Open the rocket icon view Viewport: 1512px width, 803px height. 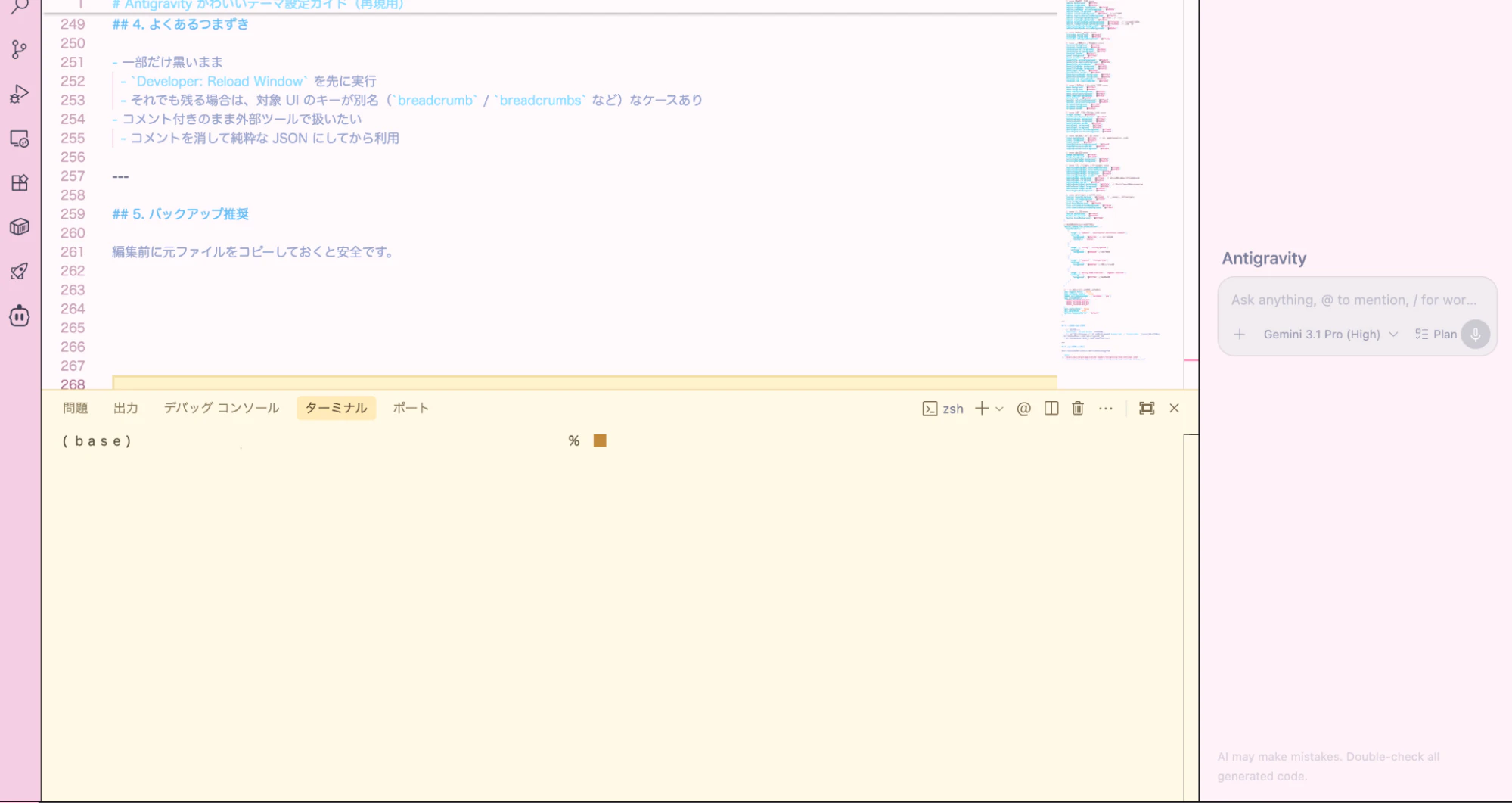click(20, 271)
